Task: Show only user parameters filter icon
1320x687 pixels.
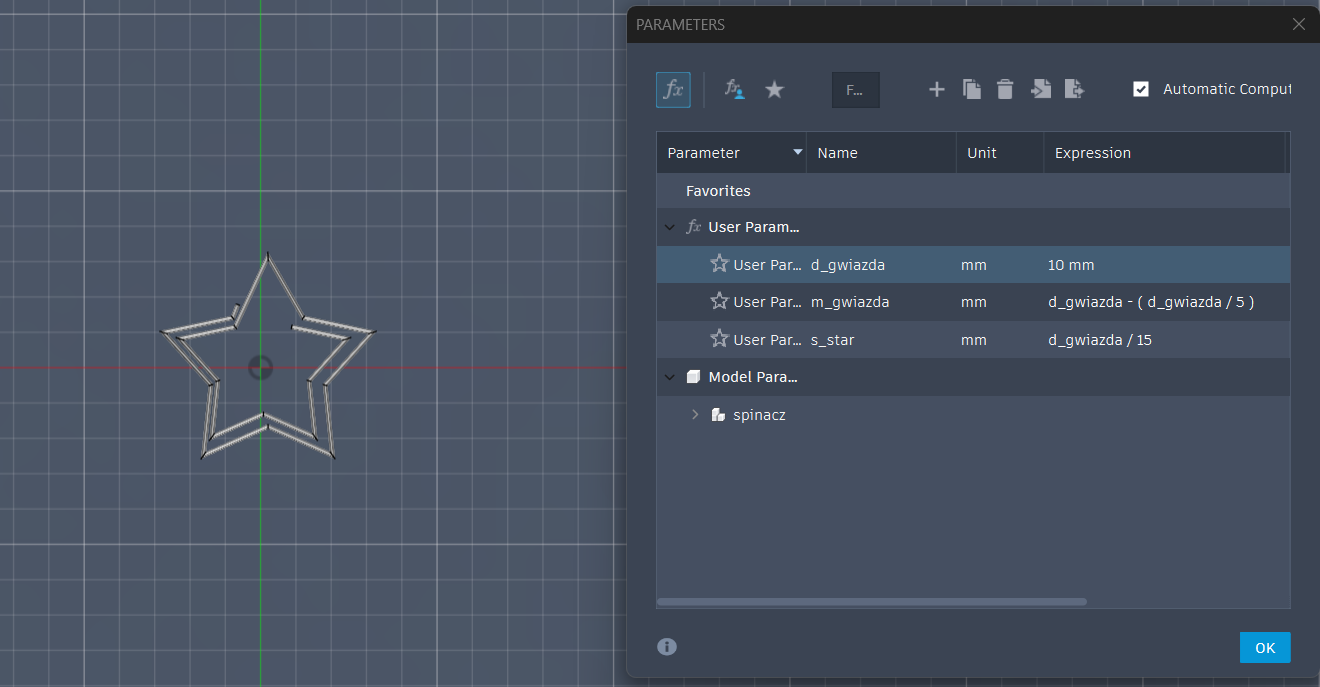Action: [x=734, y=90]
